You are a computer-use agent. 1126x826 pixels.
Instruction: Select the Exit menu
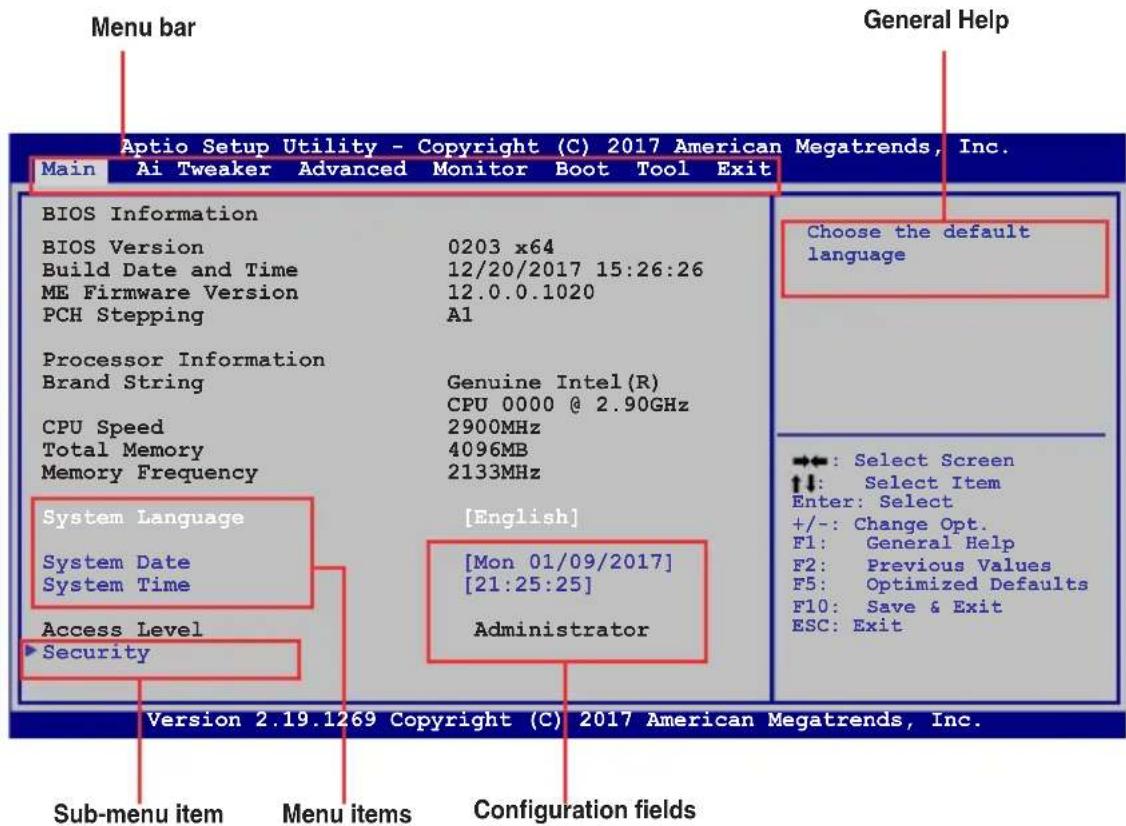743,170
